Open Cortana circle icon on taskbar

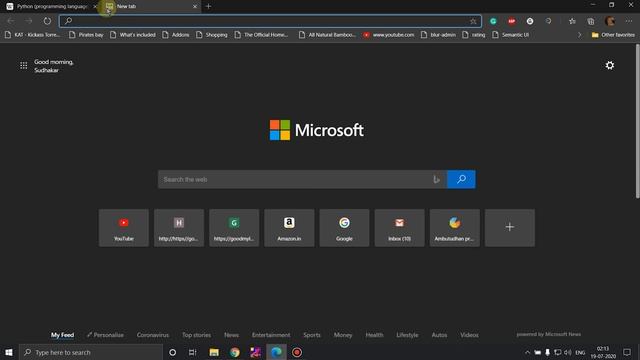pyautogui.click(x=172, y=352)
